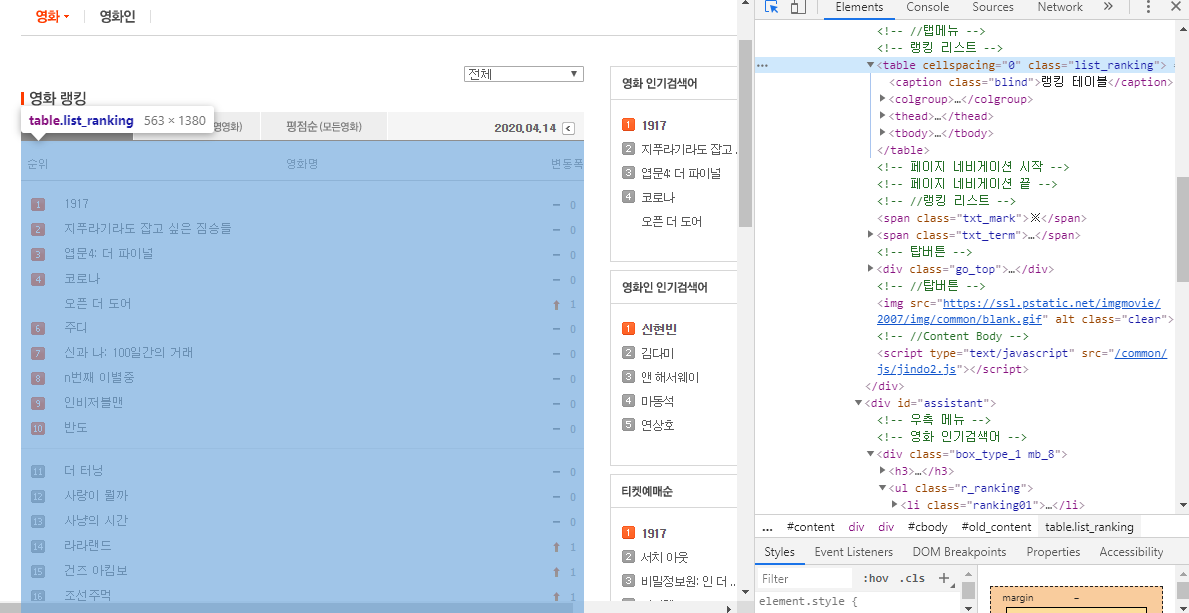Collapse div id assistant node
This screenshot has width=1189, height=613.
point(858,403)
